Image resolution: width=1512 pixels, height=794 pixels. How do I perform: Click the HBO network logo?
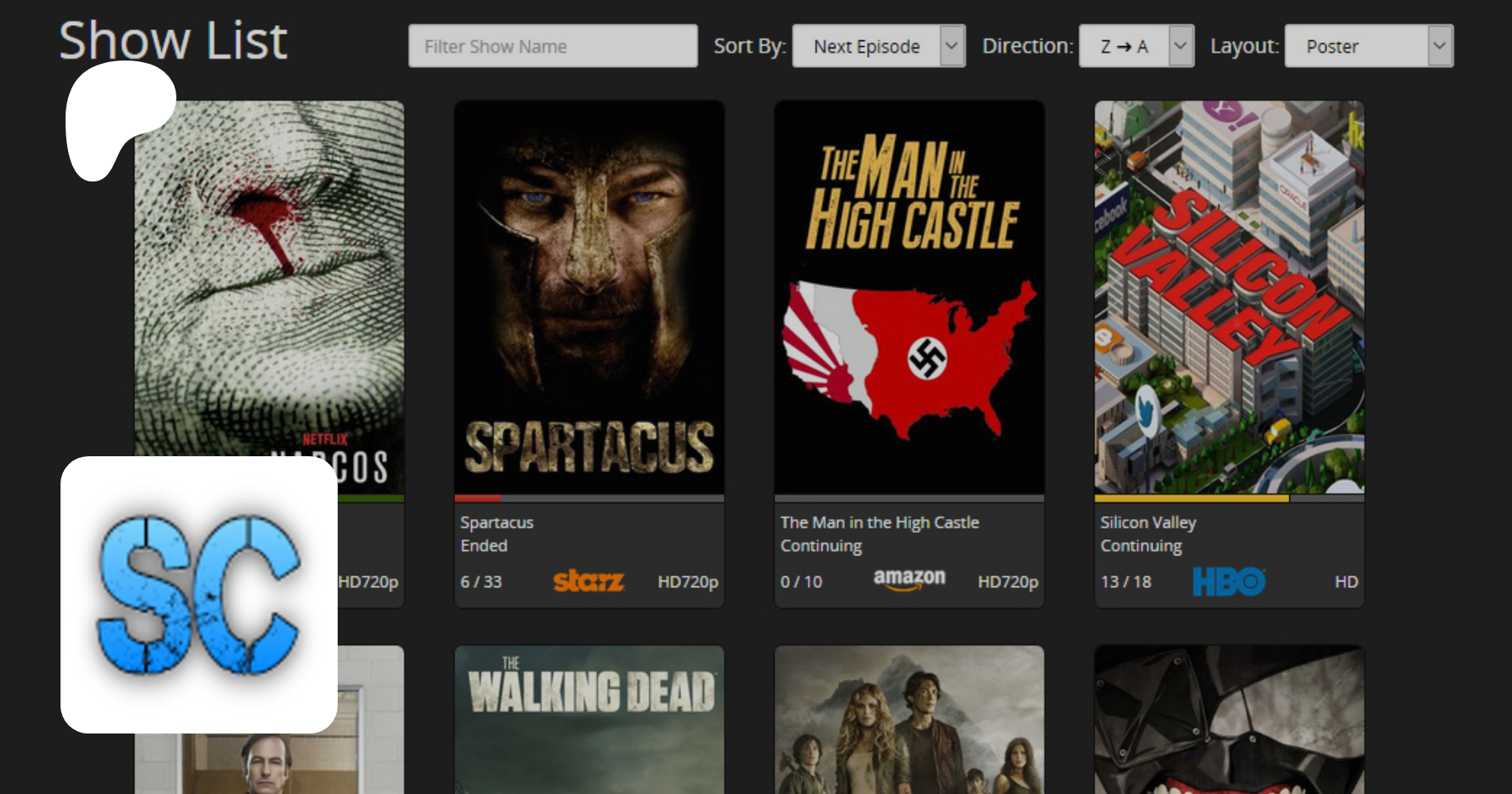tap(1228, 581)
